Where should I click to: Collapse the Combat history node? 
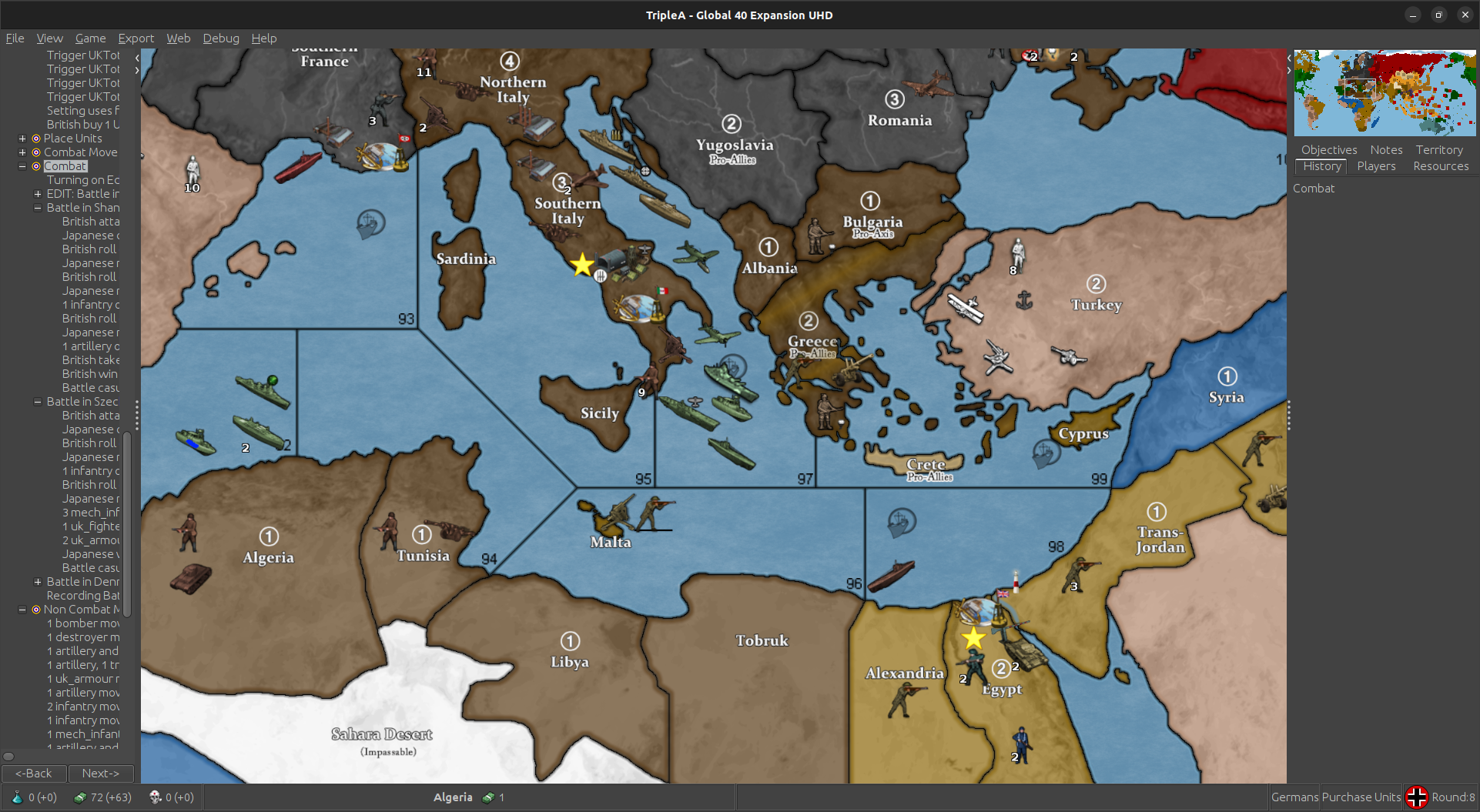[22, 166]
